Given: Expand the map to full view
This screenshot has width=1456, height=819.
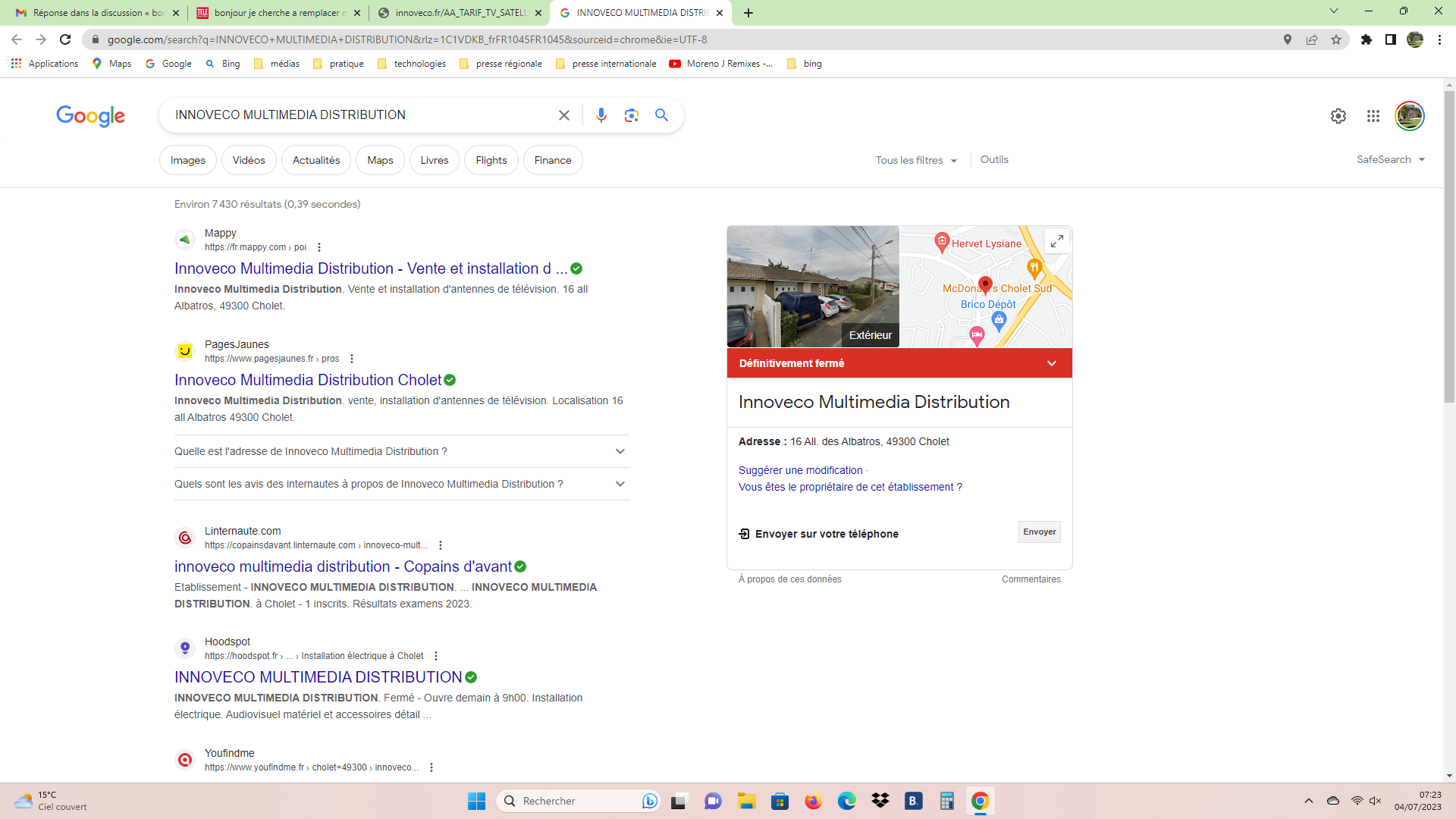Looking at the screenshot, I should (1056, 241).
